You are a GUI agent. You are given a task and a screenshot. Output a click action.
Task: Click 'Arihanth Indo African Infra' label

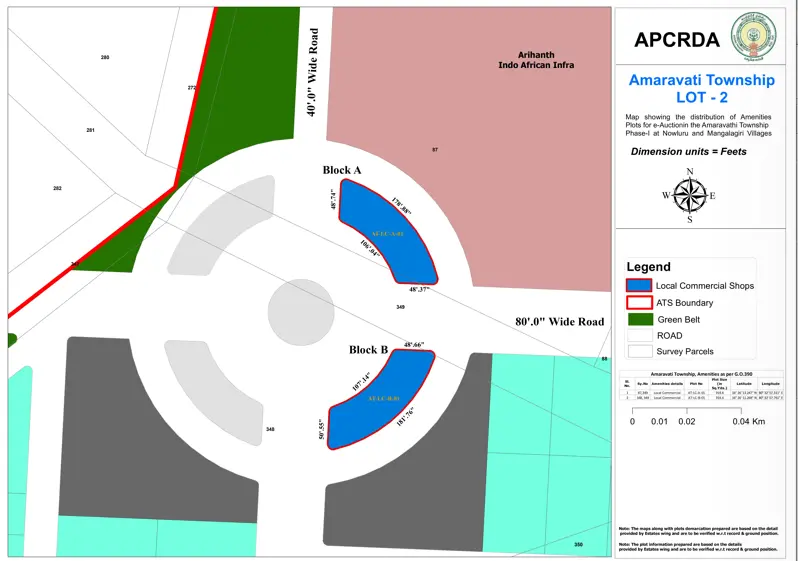point(536,60)
